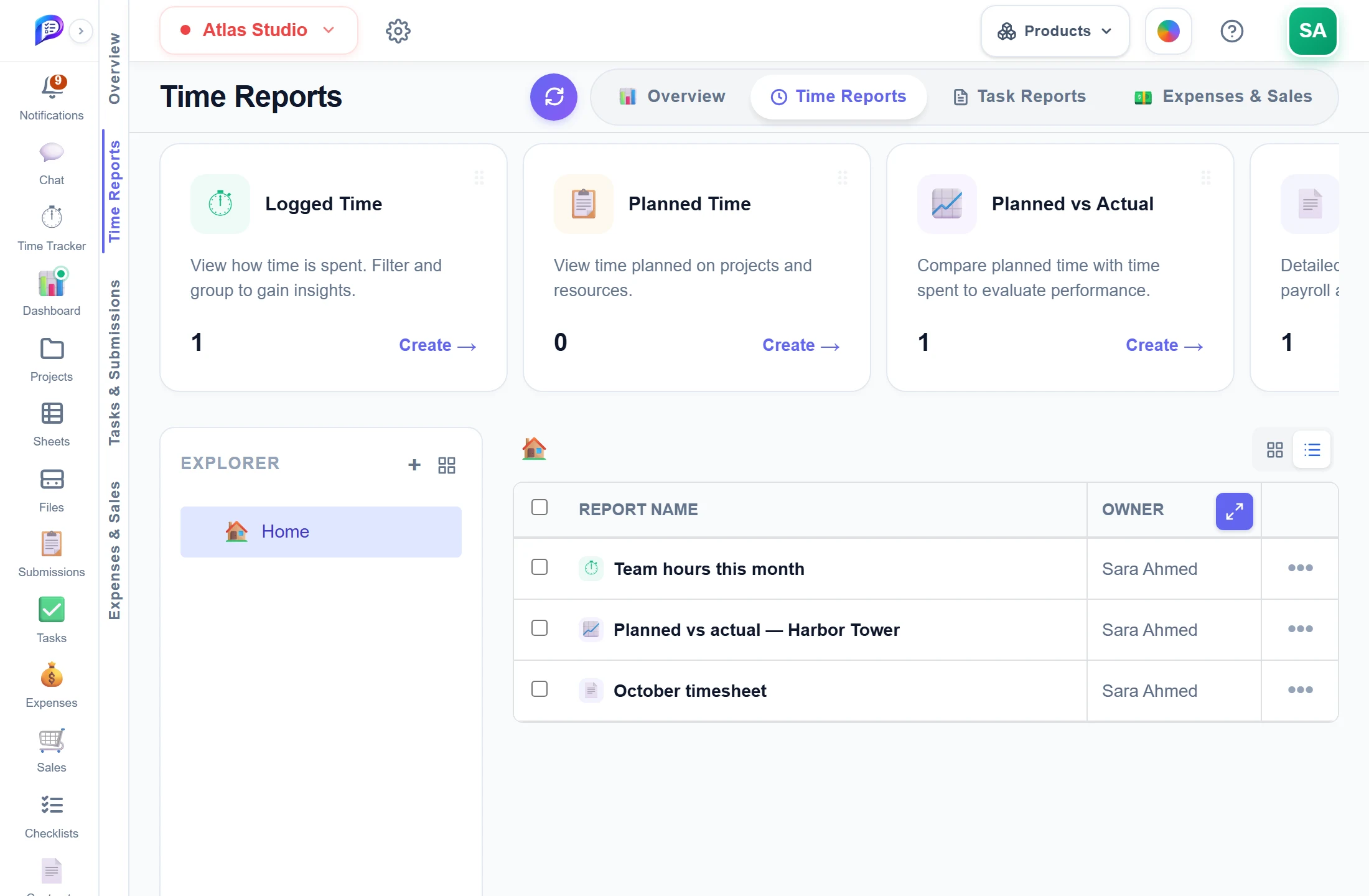Select vertical Tasks & Submissions tab
This screenshot has height=896, width=1369.
[114, 363]
